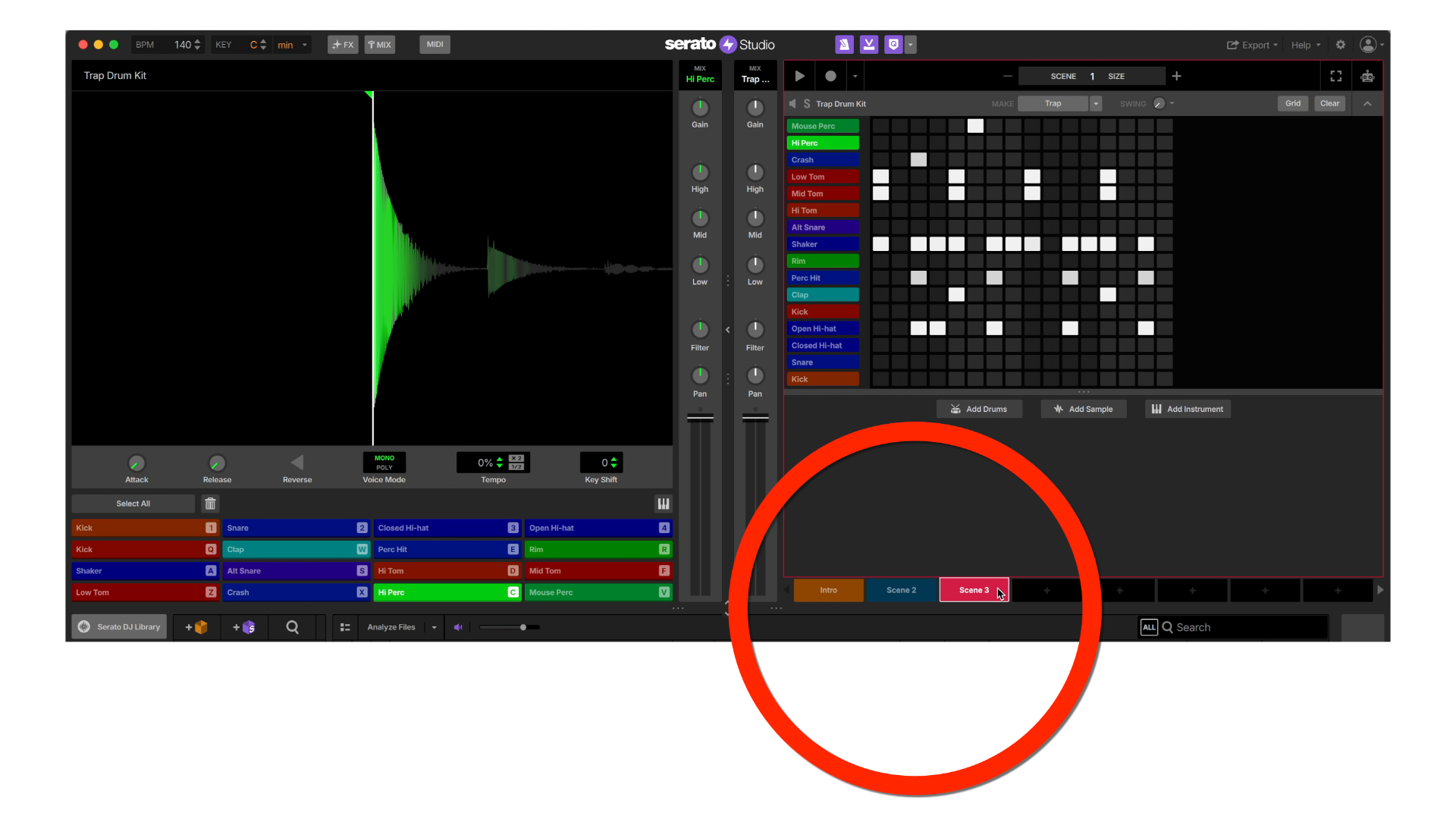Click the Record button in the sequencer

[830, 76]
